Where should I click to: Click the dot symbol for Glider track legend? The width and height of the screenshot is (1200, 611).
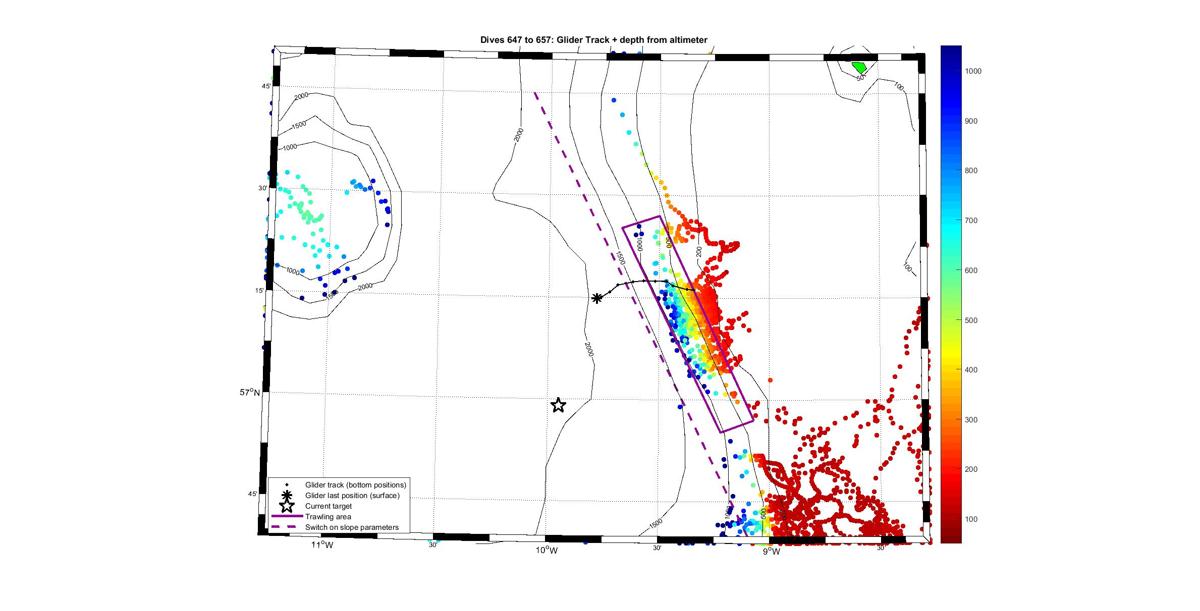point(287,485)
